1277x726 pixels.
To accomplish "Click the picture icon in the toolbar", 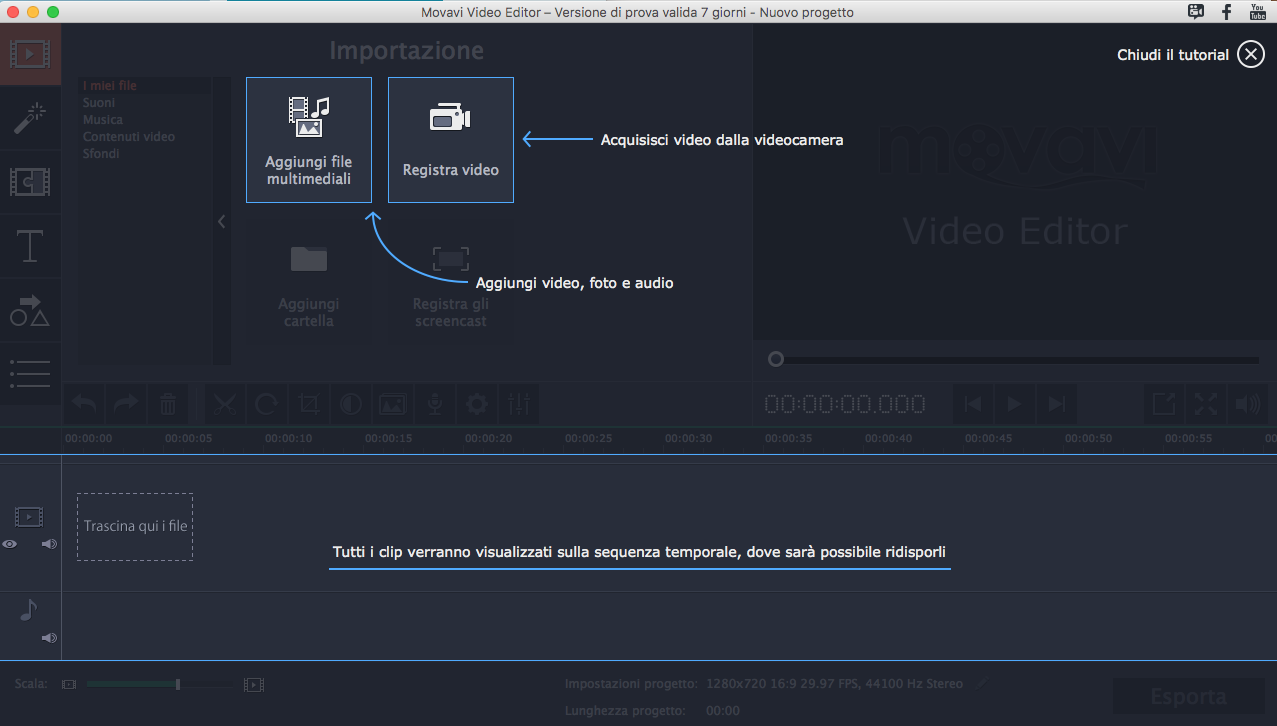I will point(393,404).
